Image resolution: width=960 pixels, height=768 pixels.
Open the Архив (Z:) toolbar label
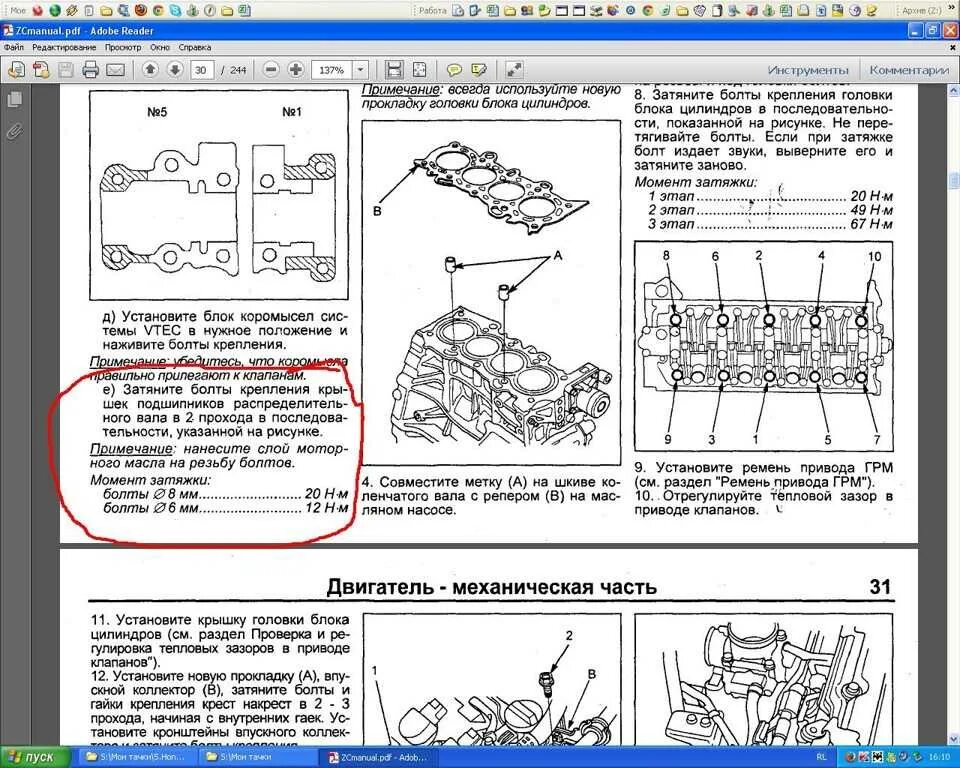(921, 10)
